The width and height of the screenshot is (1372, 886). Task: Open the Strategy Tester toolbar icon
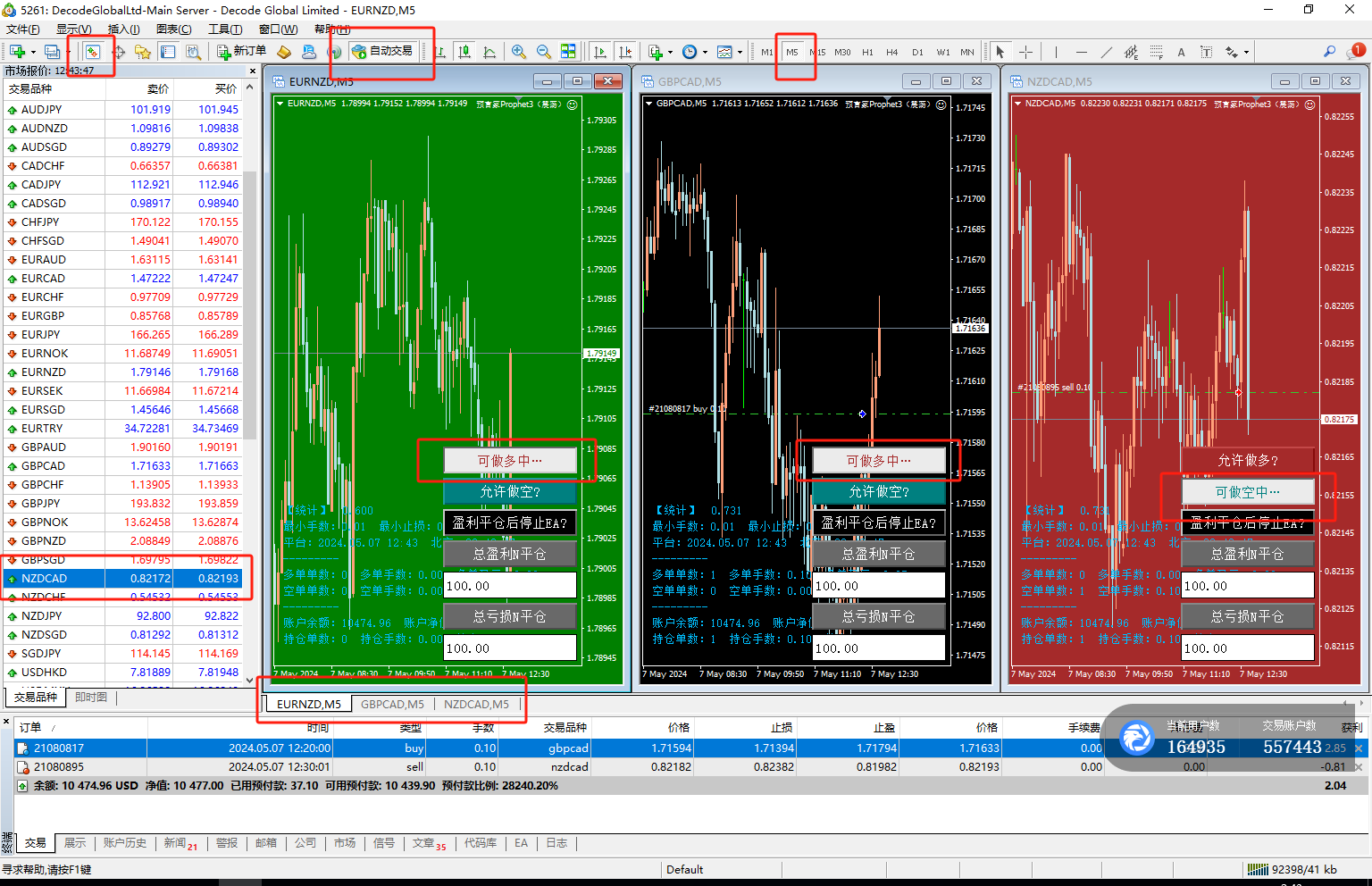click(193, 52)
